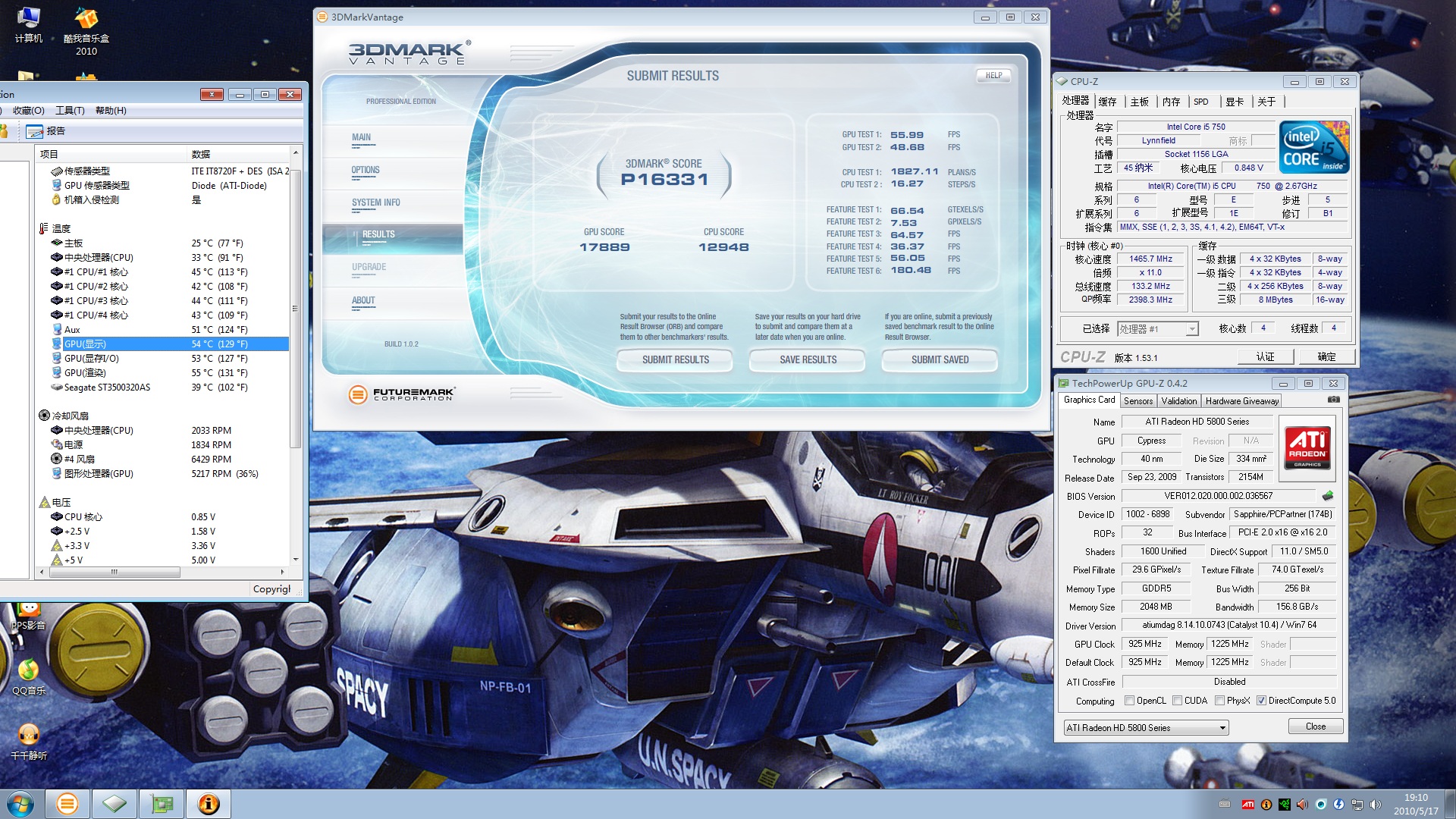Screen dimensions: 1456x819
Task: Switch to the 主板 tab in CPU-Z
Action: tap(1139, 102)
